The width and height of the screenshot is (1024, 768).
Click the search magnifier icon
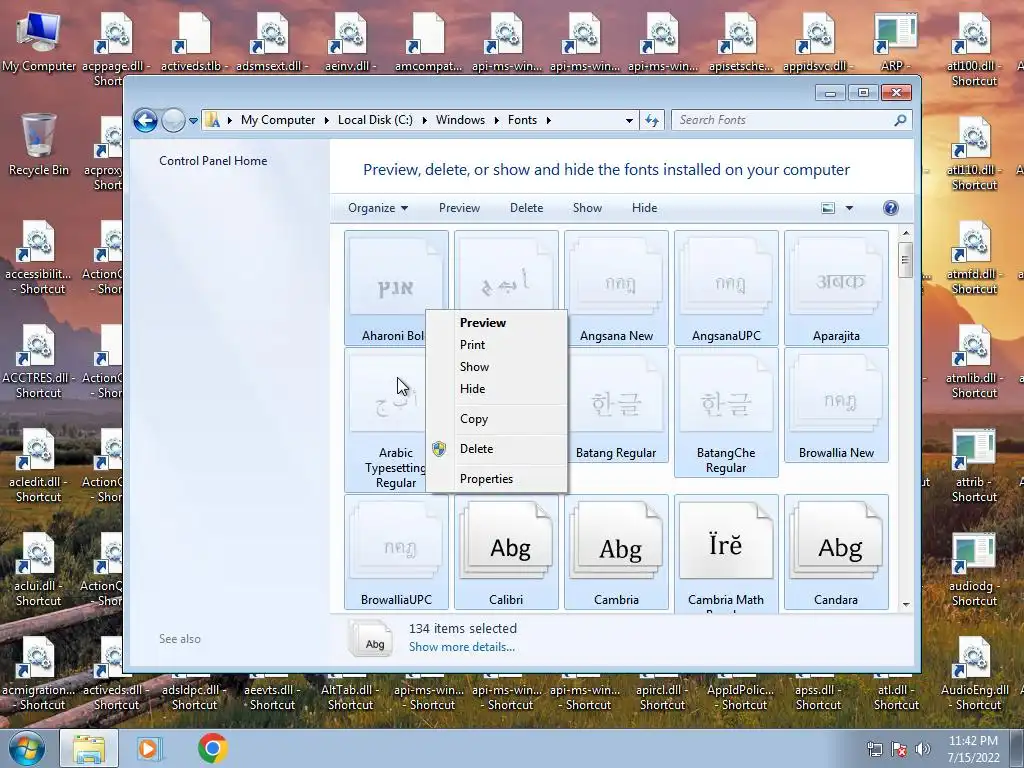click(x=901, y=120)
